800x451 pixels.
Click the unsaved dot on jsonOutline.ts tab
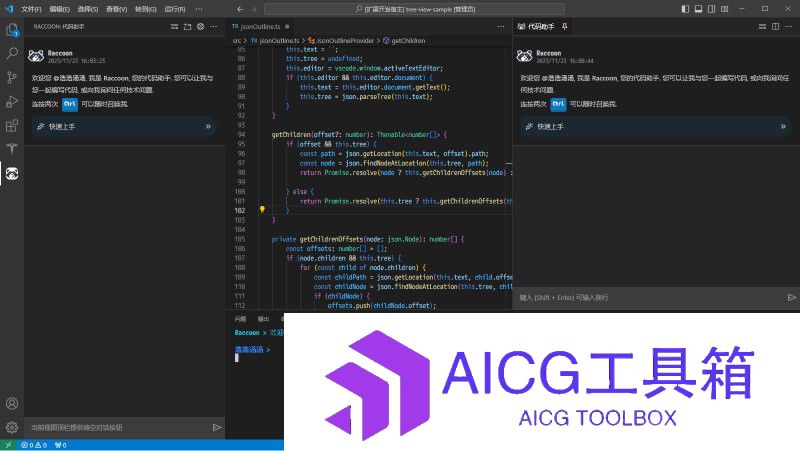coord(287,27)
